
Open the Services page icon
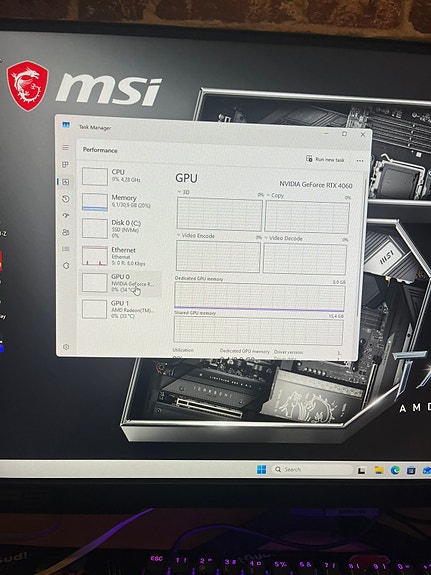[66, 265]
